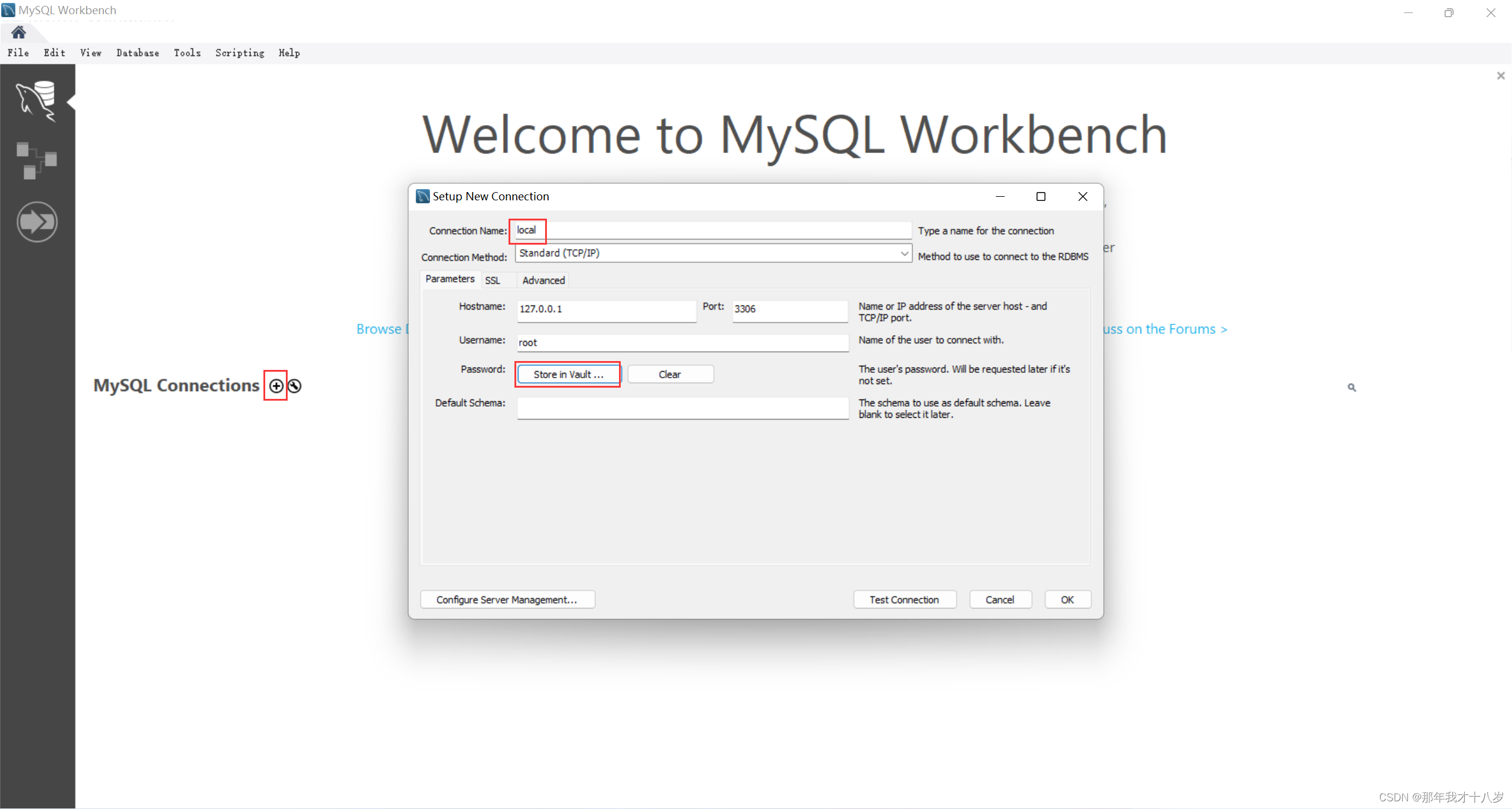Add a new MySQL connection plus icon
1512x809 pixels.
[x=276, y=386]
